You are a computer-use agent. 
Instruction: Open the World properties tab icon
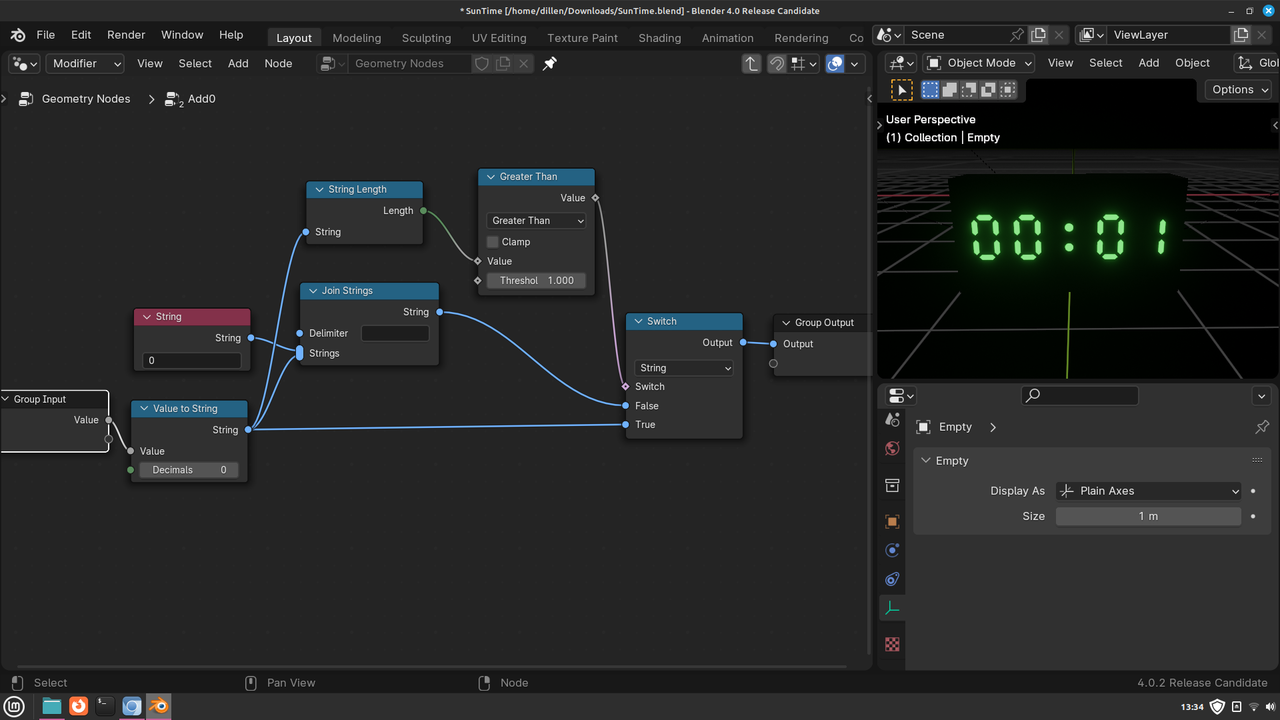click(892, 449)
